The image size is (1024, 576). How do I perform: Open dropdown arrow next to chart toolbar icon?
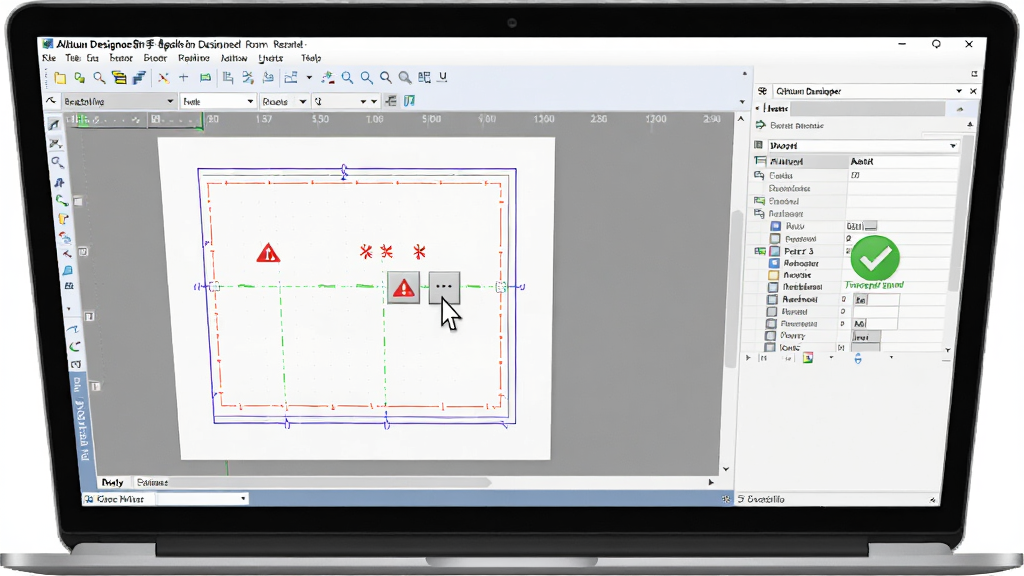coord(308,78)
